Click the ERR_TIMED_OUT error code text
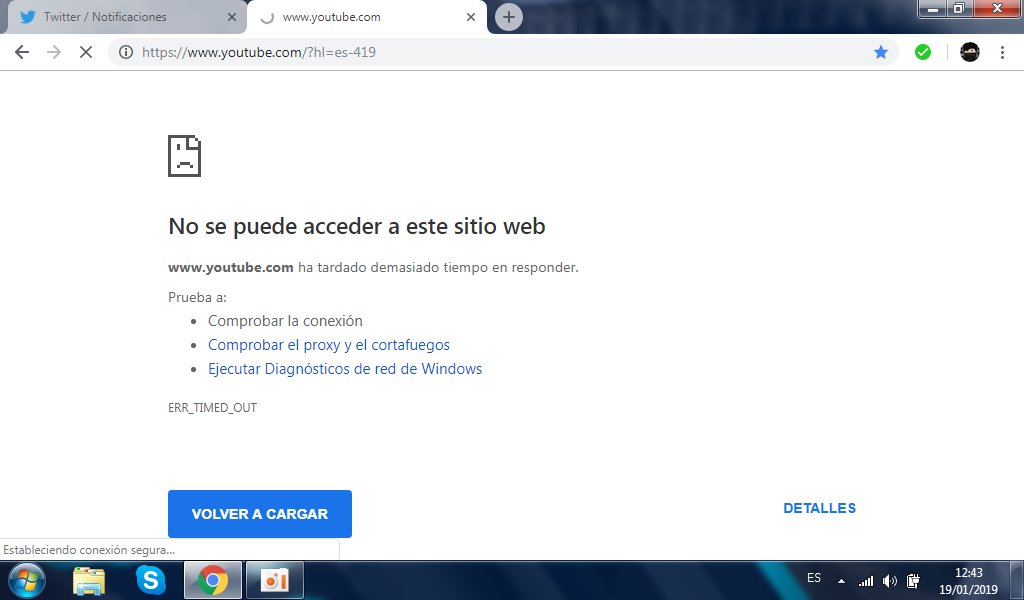 [212, 407]
